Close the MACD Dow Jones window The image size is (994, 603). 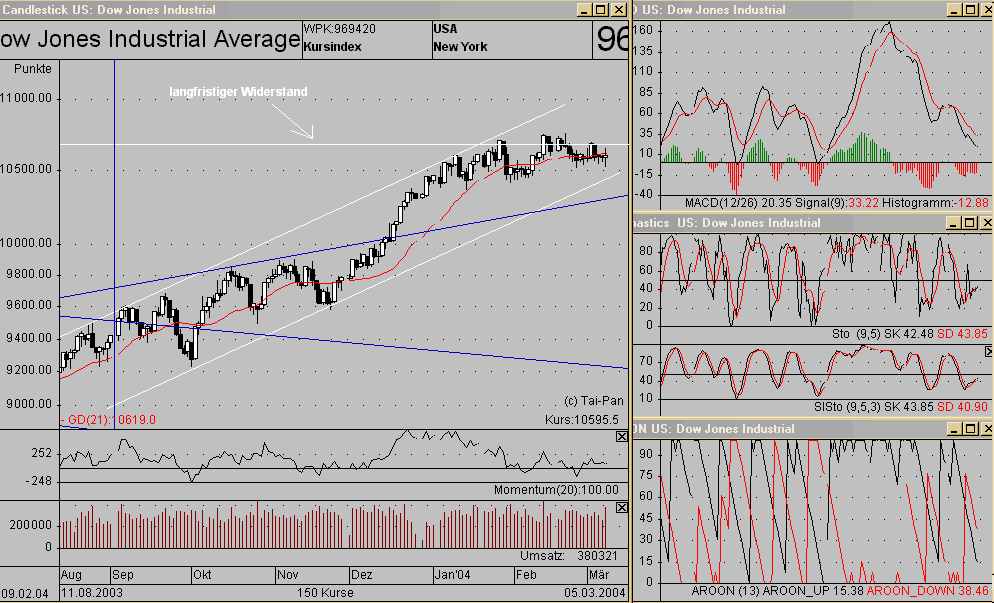[988, 10]
